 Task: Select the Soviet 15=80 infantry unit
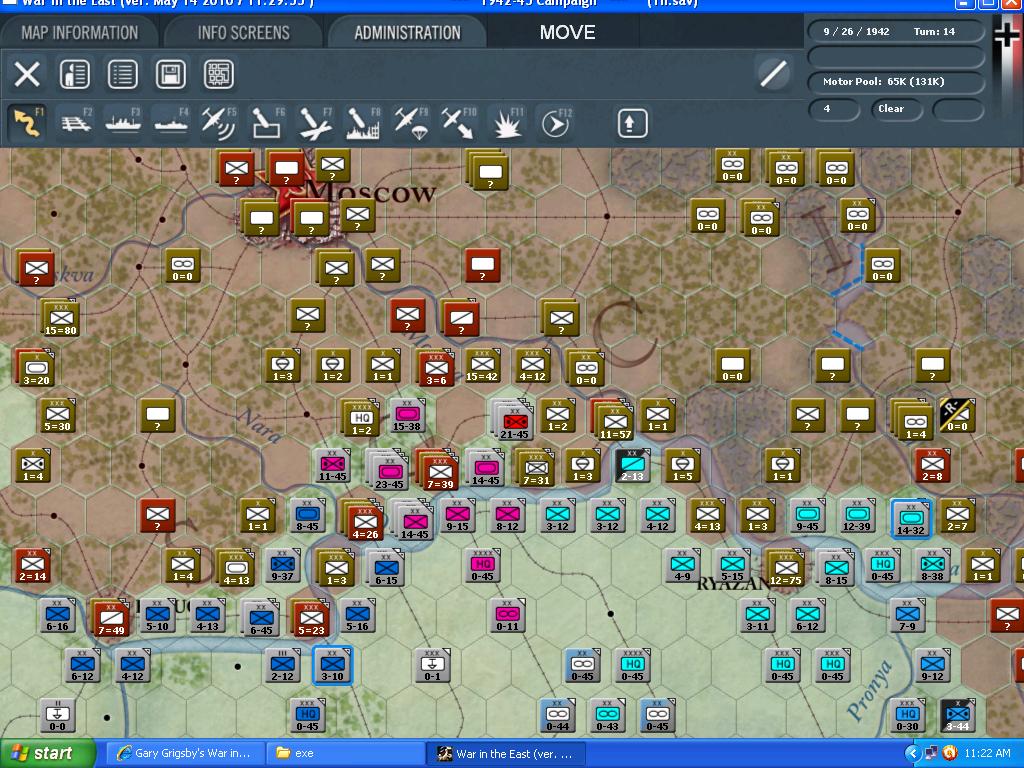pos(61,319)
